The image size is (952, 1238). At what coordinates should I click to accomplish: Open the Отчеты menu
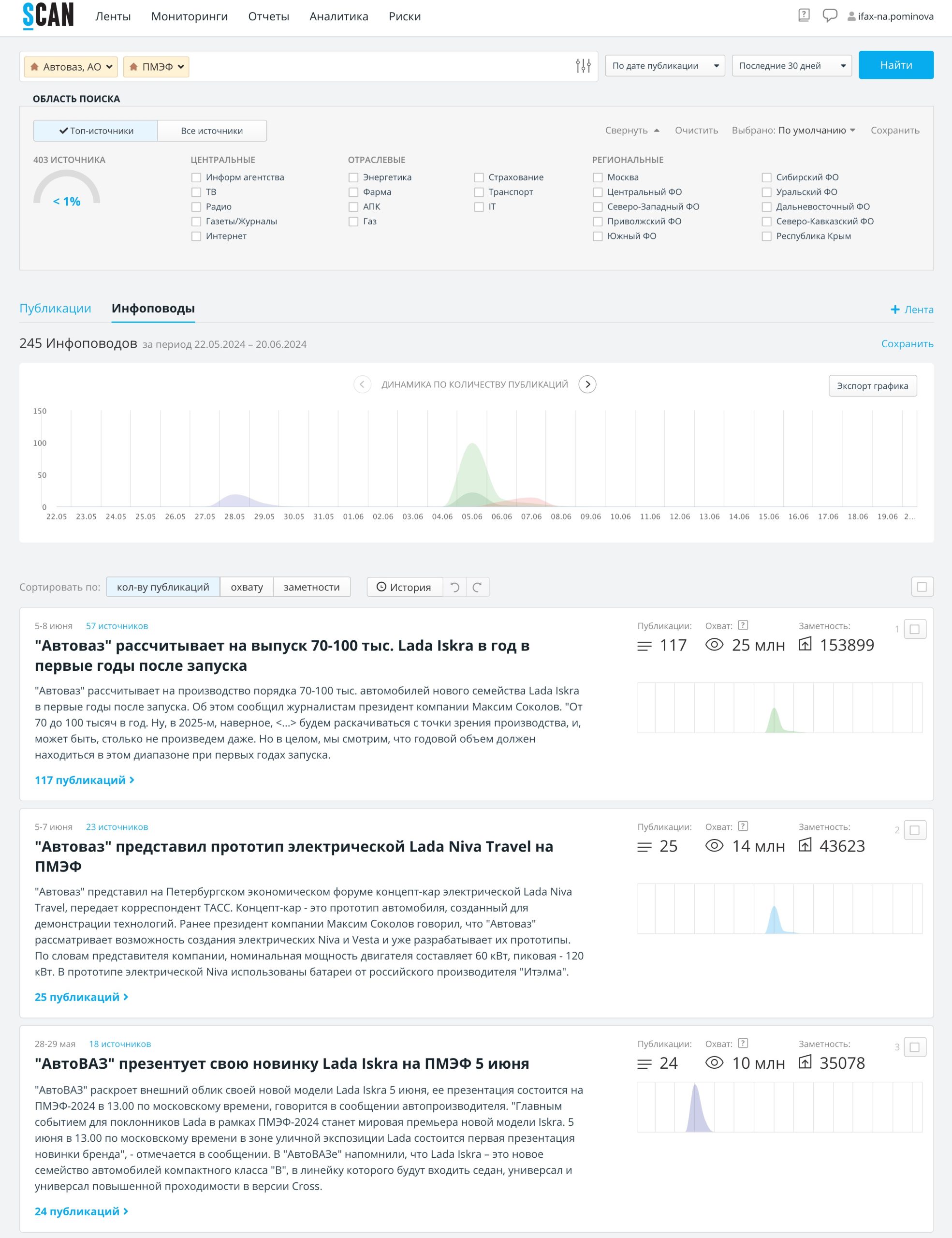tap(269, 16)
